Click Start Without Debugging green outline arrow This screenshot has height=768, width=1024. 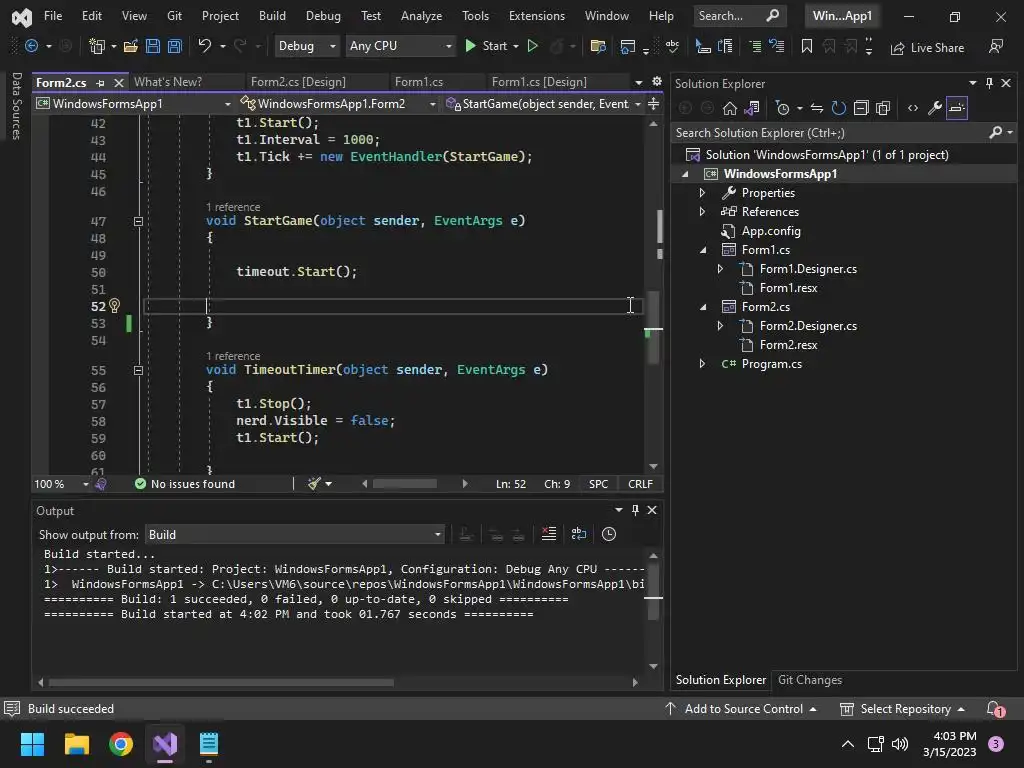[533, 46]
